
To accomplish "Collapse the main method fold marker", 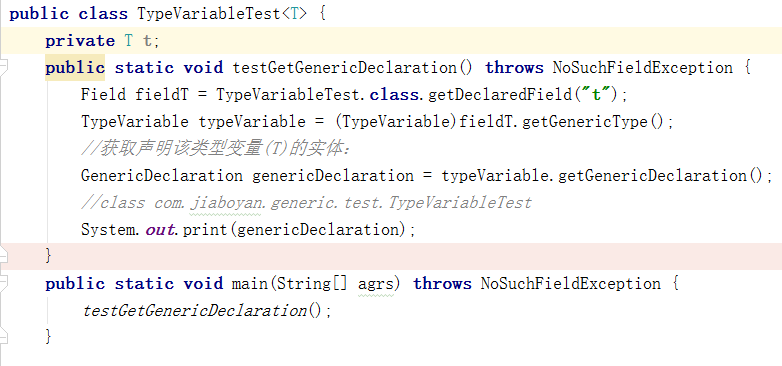I will (x=3, y=283).
